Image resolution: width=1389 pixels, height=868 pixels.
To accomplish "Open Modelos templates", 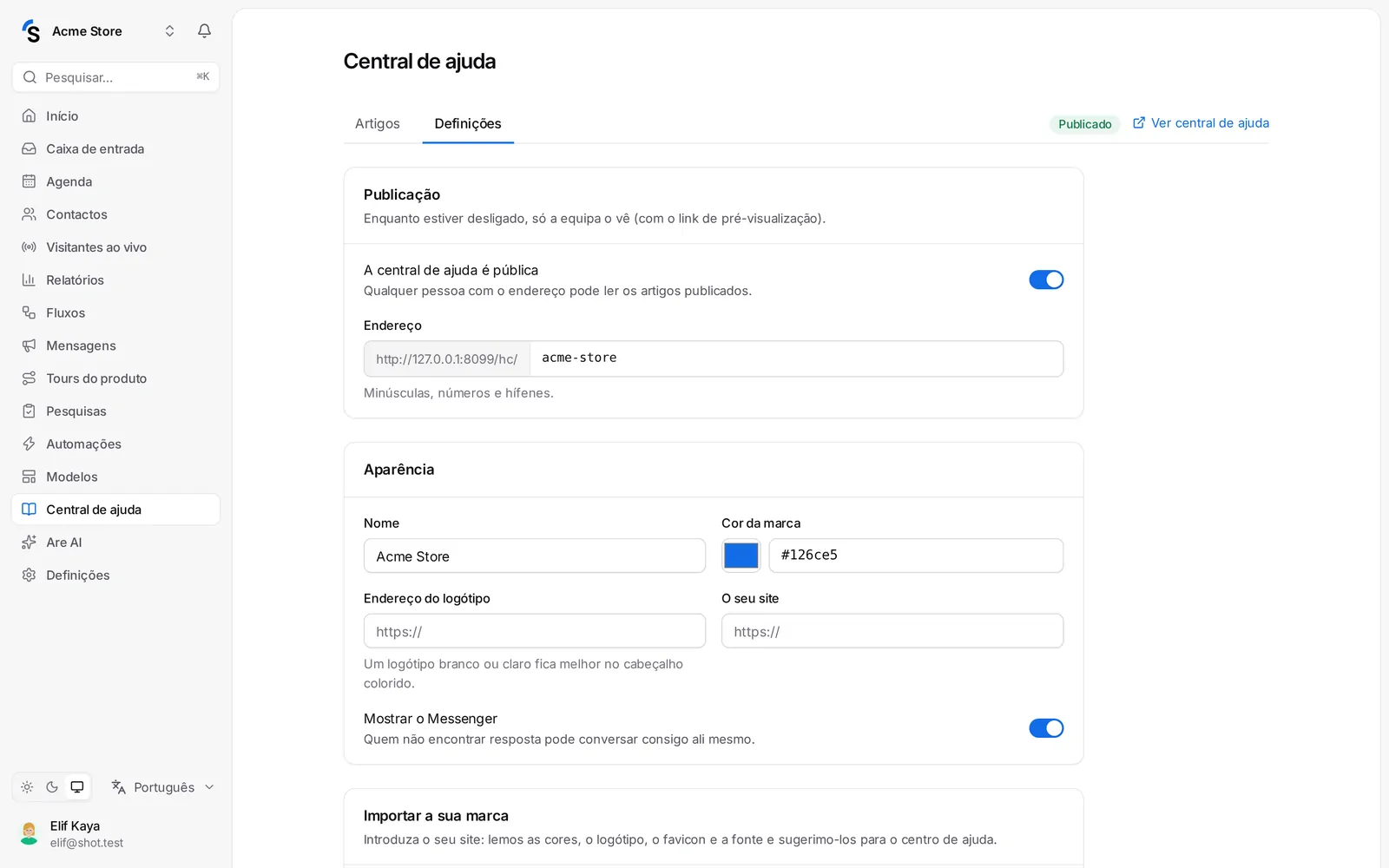I will click(x=115, y=477).
